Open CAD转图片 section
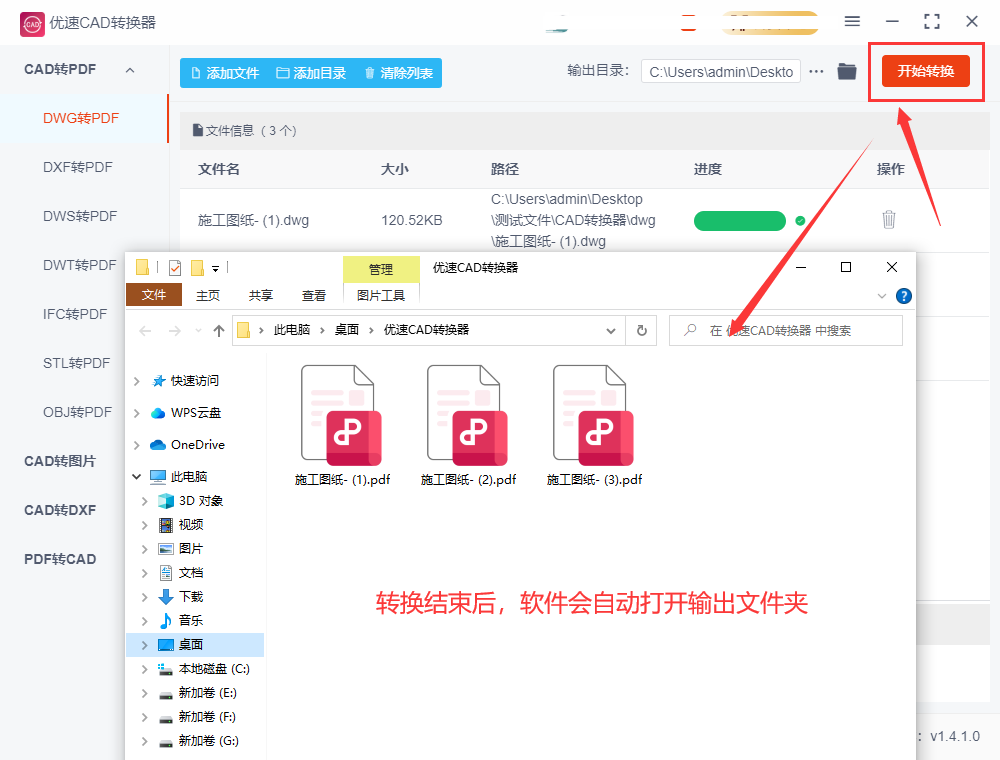The image size is (1000, 760). point(60,461)
